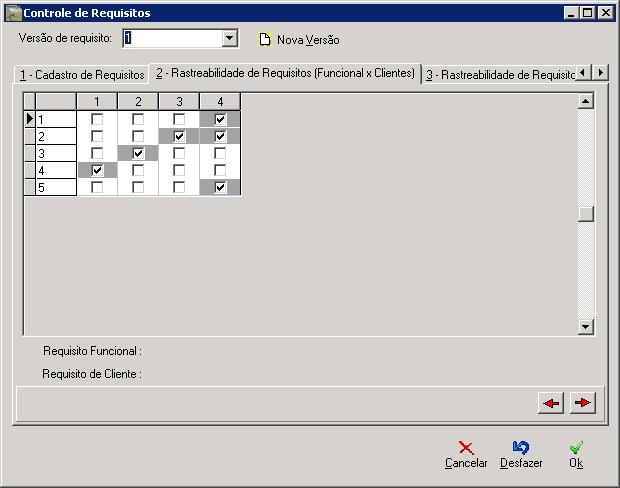The height and width of the screenshot is (488, 620).
Task: Click the Ok button text
Action: tap(576, 463)
